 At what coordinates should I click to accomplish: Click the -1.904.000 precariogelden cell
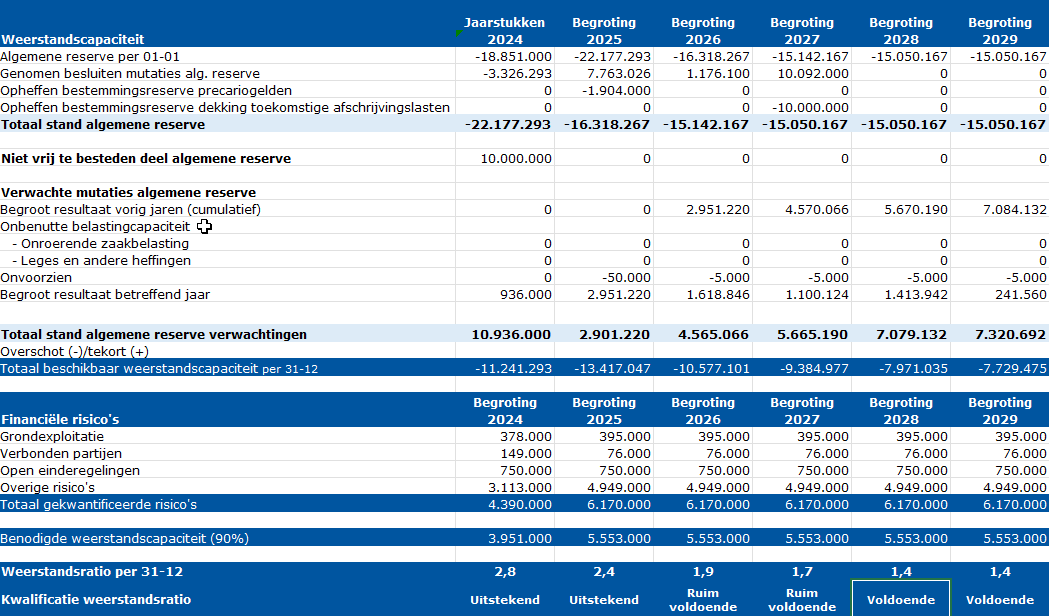616,90
